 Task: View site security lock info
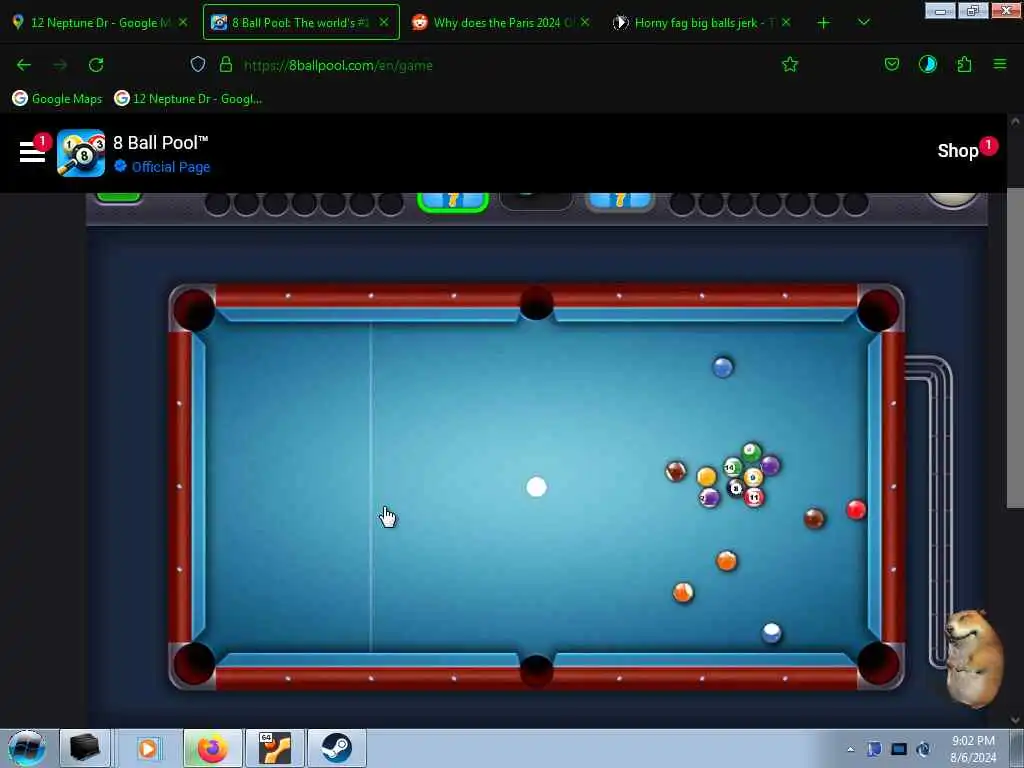click(226, 64)
